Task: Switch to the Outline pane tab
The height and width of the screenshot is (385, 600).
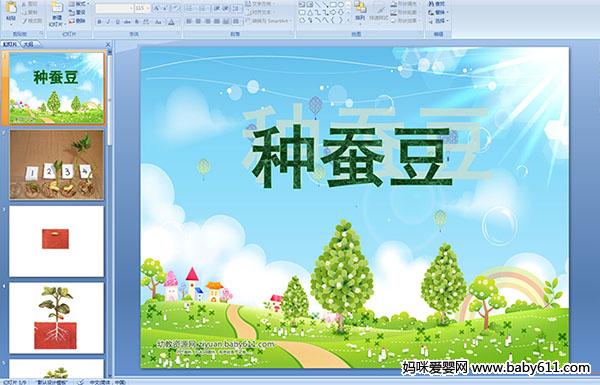Action: (28, 45)
